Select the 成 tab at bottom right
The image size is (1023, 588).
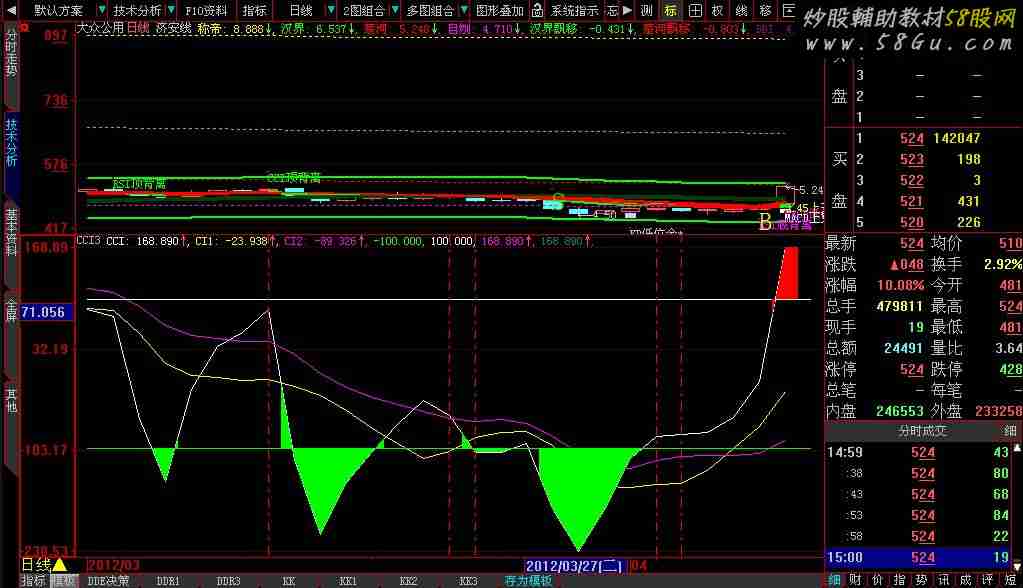966,580
